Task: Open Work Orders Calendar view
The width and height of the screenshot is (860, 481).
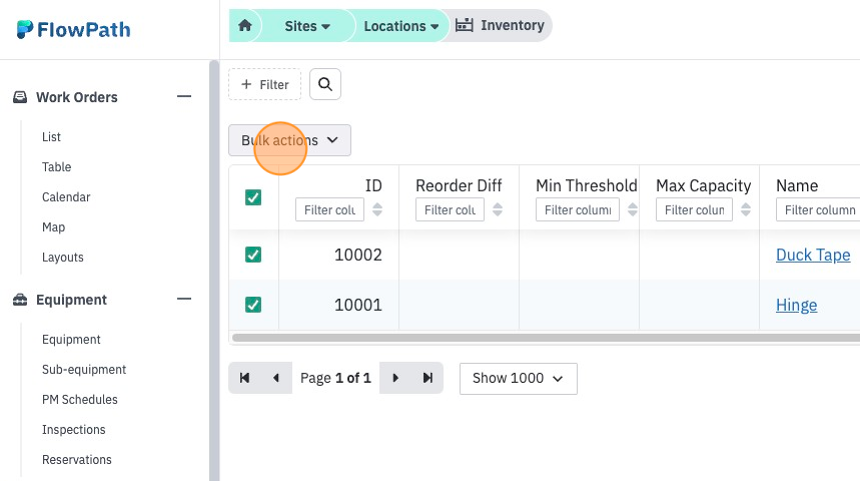Action: (66, 197)
